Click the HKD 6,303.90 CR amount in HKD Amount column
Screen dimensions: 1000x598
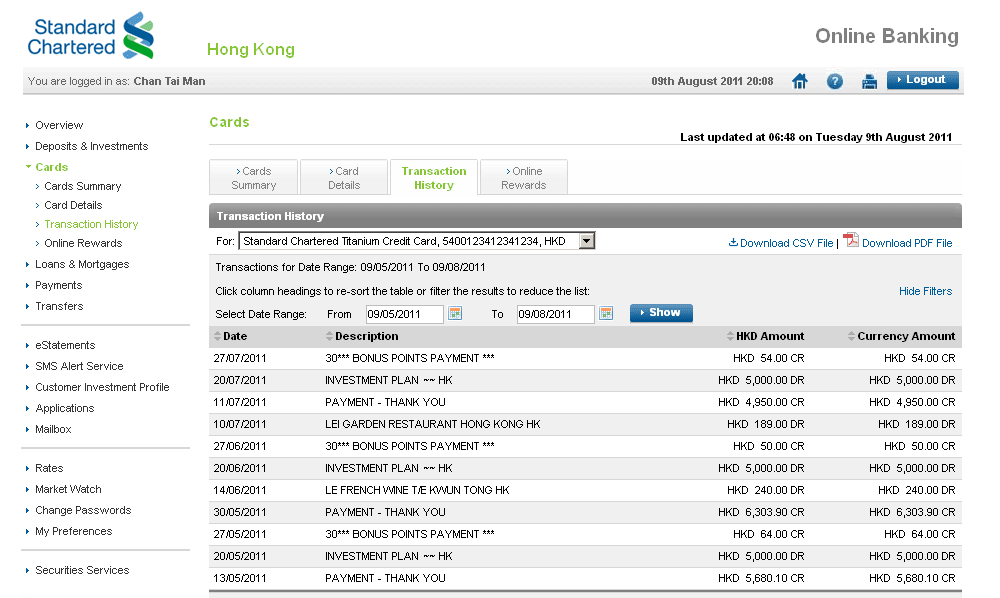pyautogui.click(x=761, y=512)
